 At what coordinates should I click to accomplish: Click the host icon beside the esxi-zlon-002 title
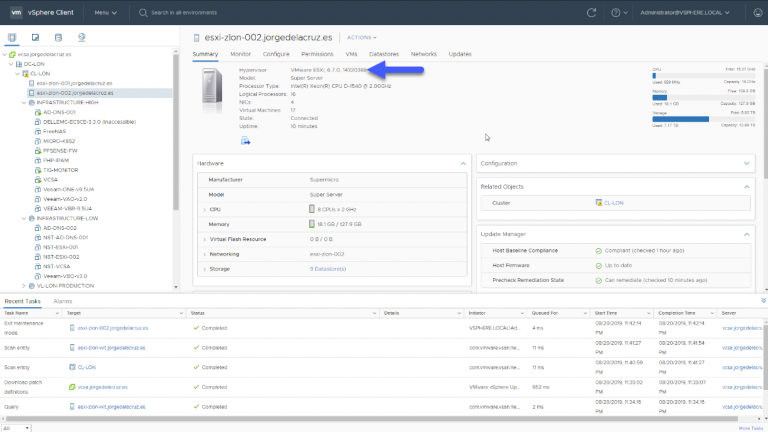196,38
